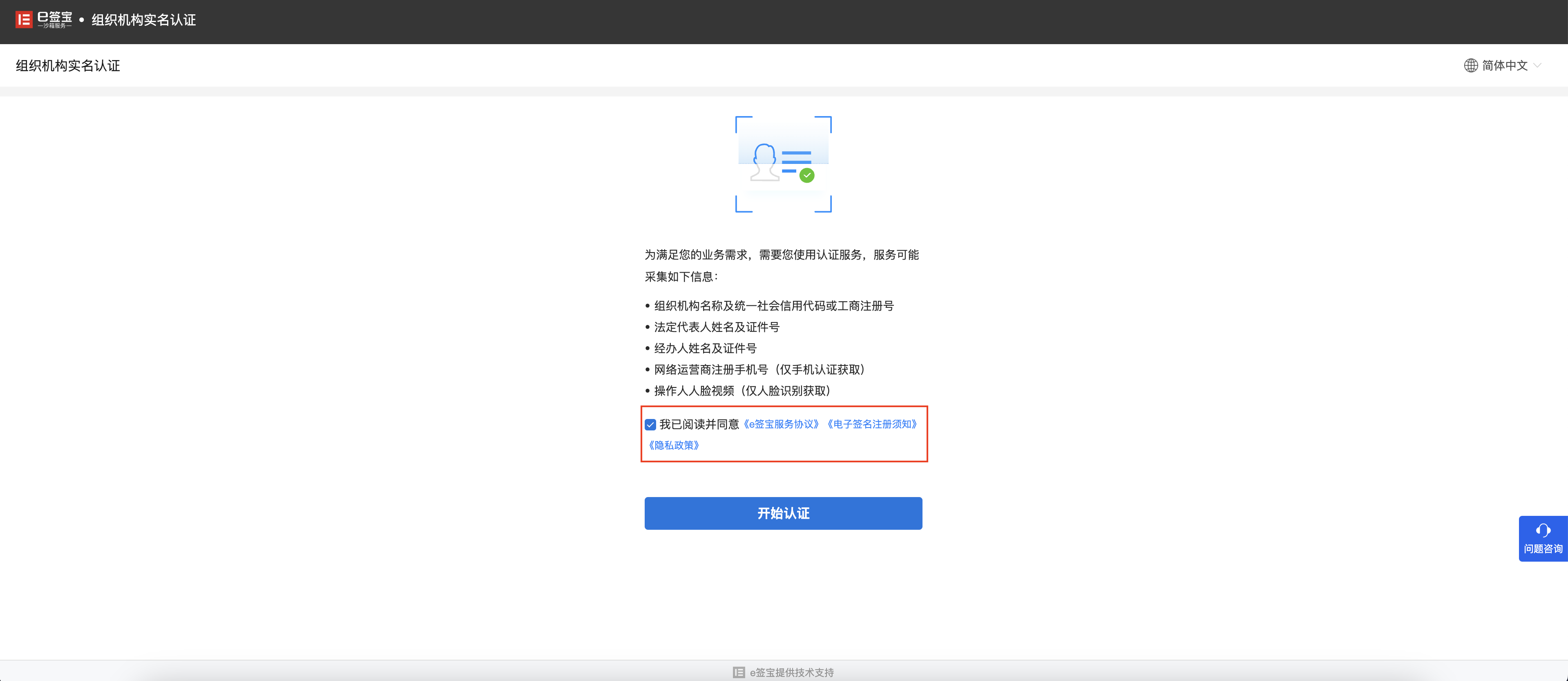The width and height of the screenshot is (1568, 681).
Task: Click the e签宝提供技术支持 footer text
Action: [791, 672]
